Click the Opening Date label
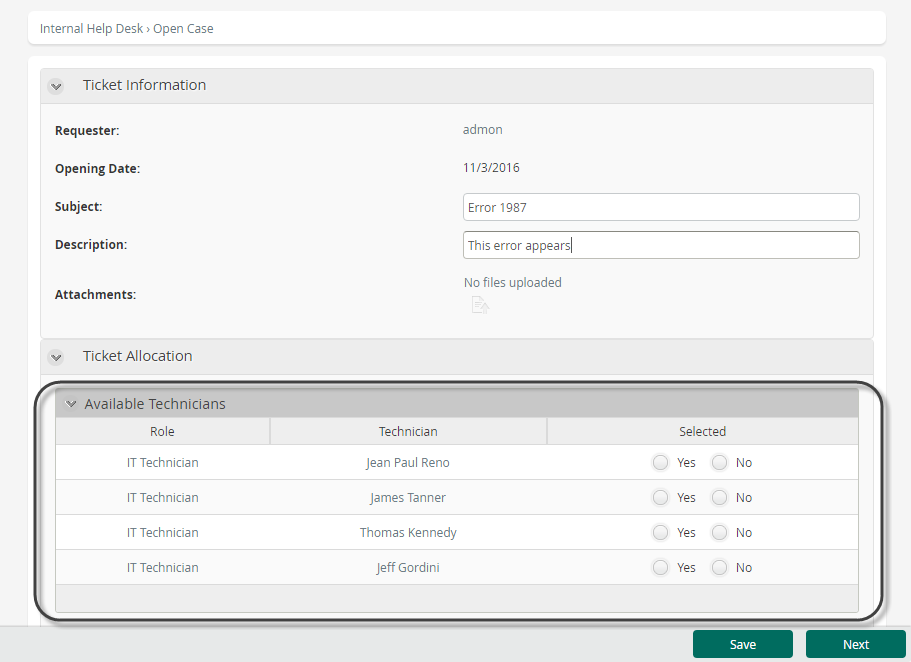Image resolution: width=911 pixels, height=662 pixels. click(98, 169)
